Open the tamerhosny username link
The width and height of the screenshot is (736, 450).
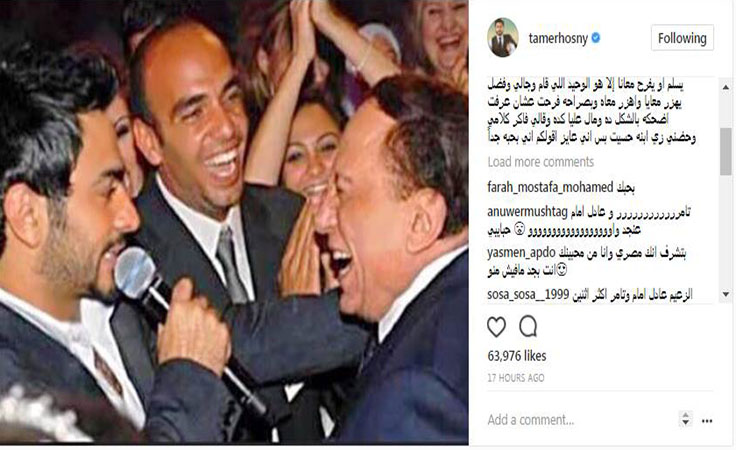(x=558, y=38)
